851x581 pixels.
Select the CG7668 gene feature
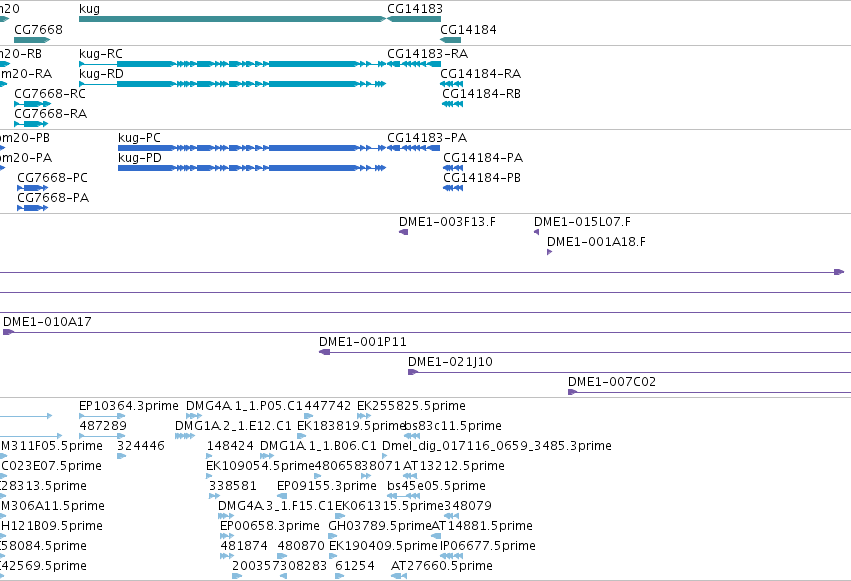pyautogui.click(x=32, y=40)
